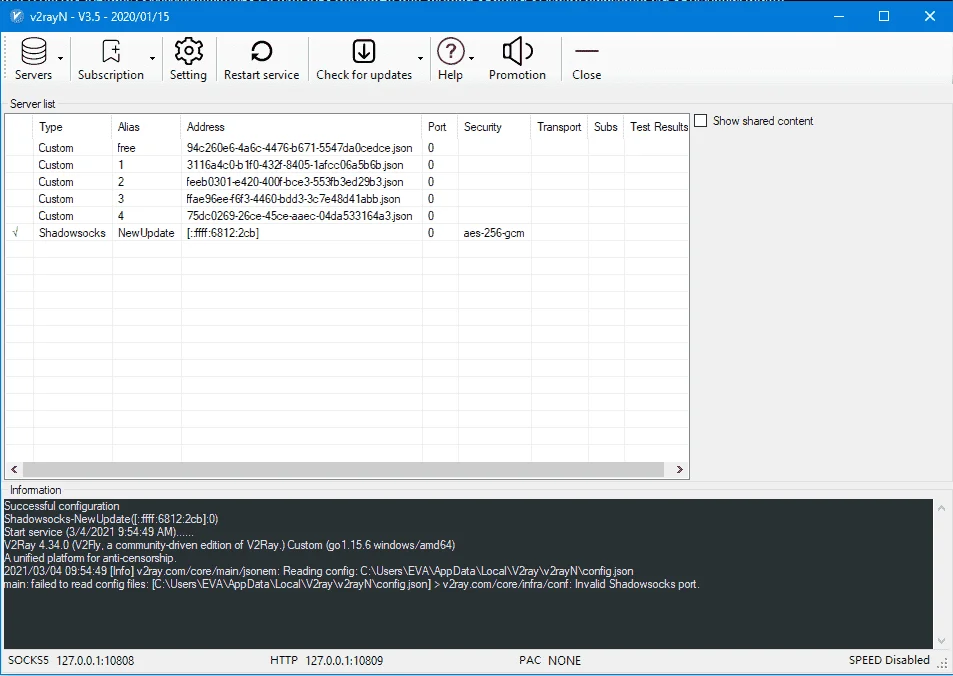This screenshot has width=953, height=676.
Task: Open the Help question mark icon
Action: click(450, 51)
